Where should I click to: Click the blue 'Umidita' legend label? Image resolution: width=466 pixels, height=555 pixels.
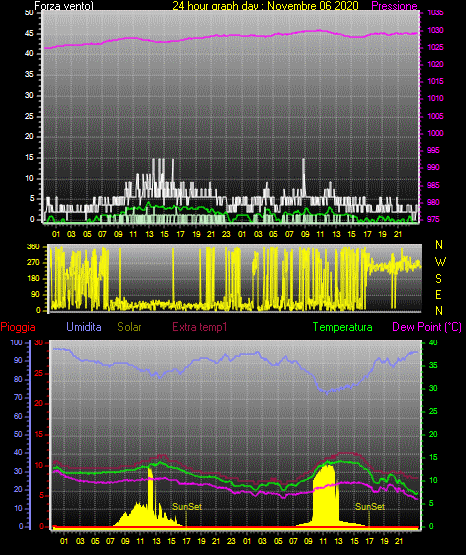(x=84, y=327)
